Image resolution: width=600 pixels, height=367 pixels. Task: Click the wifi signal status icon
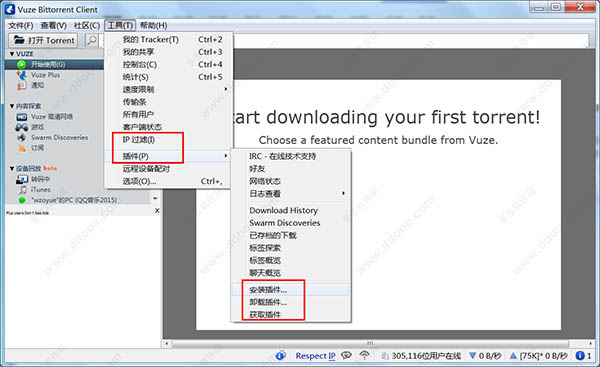coord(364,356)
